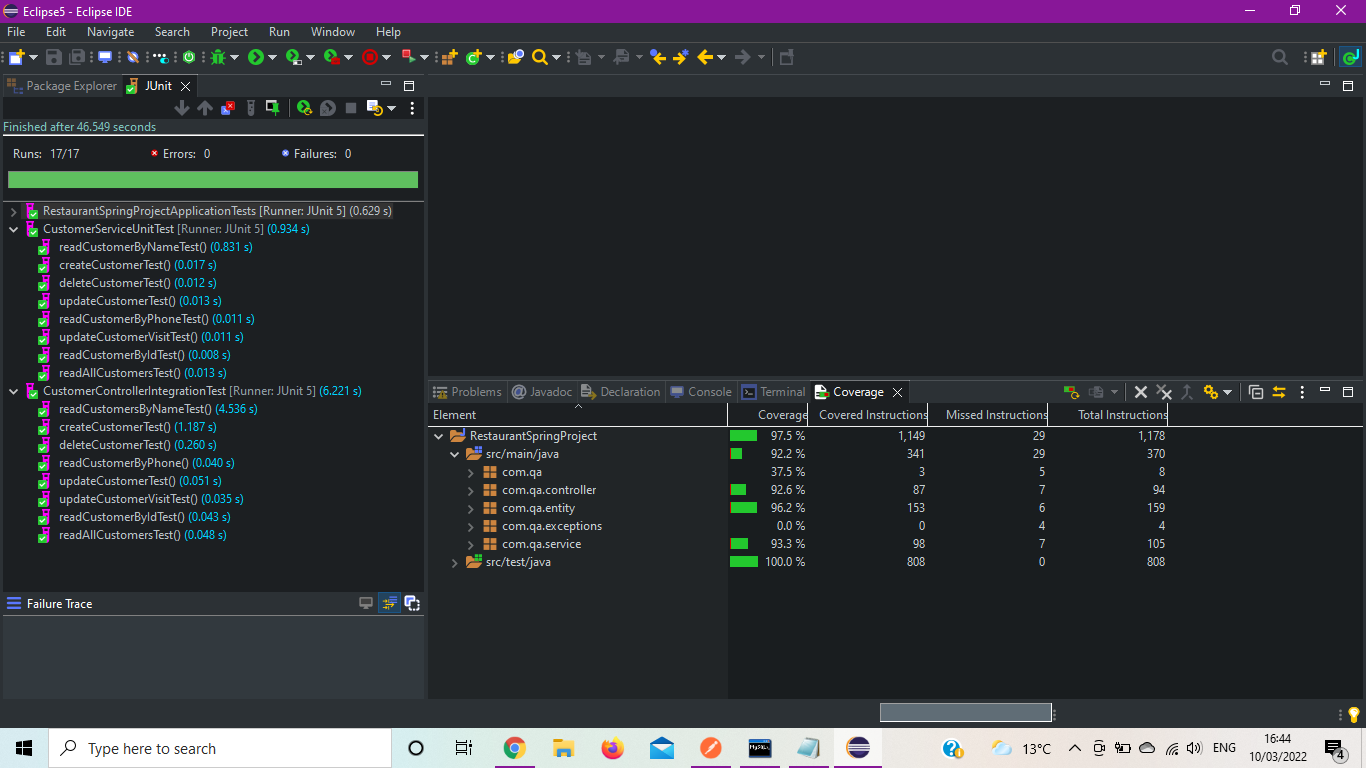Click Remove All Sessions double-X icon
The height and width of the screenshot is (768, 1366).
click(x=1163, y=392)
